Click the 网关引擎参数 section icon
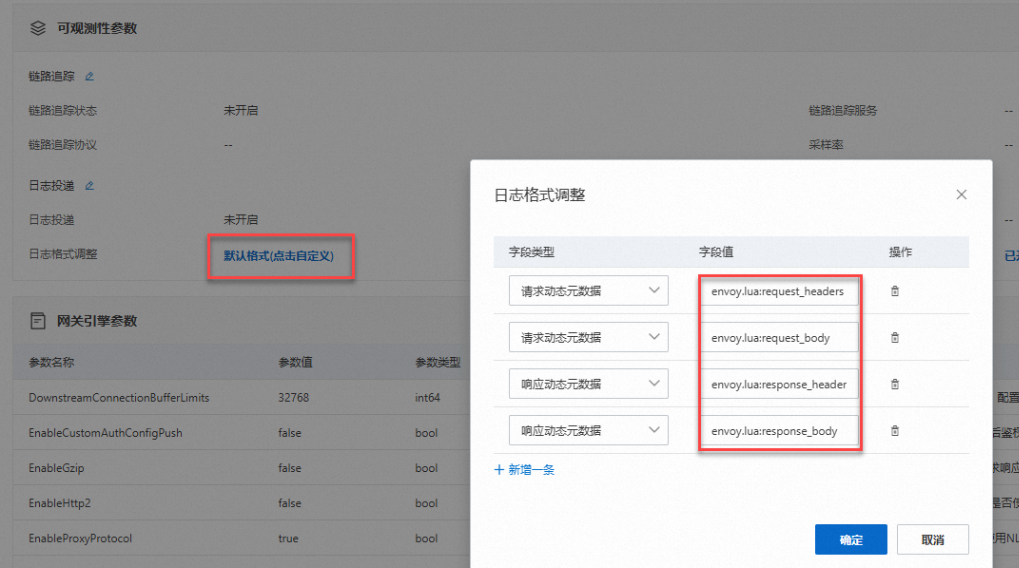Image resolution: width=1019 pixels, height=568 pixels. 38,320
